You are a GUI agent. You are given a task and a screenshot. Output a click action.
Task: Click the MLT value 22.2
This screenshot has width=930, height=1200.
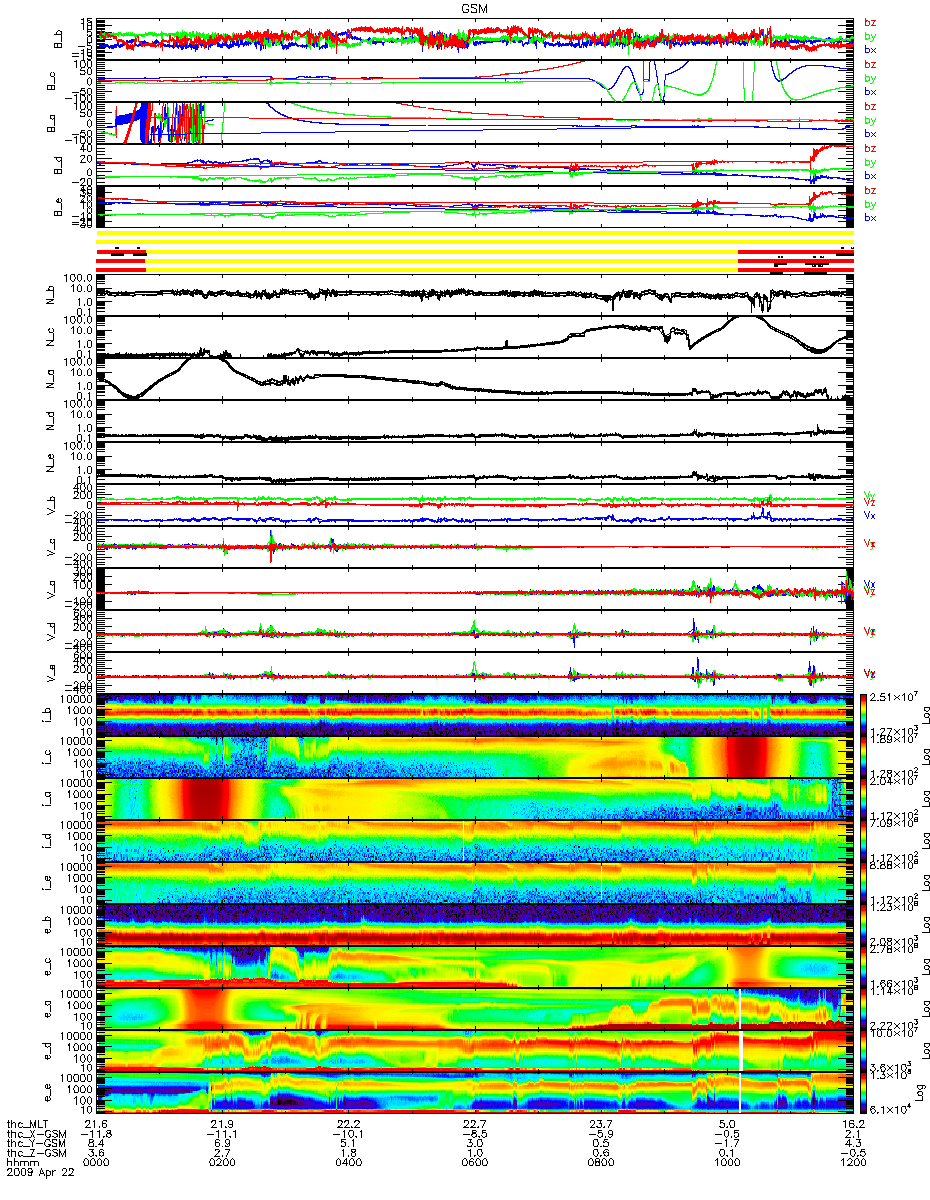tap(348, 1125)
